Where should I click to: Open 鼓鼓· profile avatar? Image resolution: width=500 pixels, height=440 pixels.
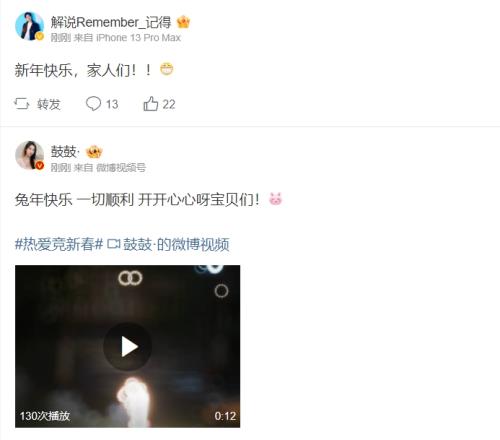29,155
